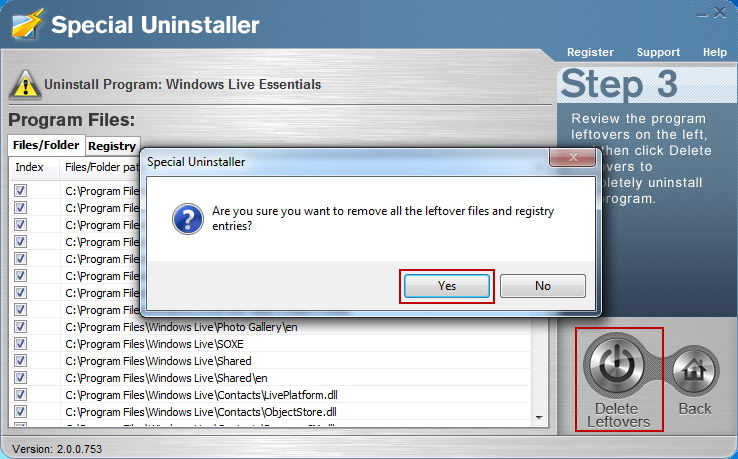738x459 pixels.
Task: Click Yes to confirm leftover removal
Action: pos(447,286)
